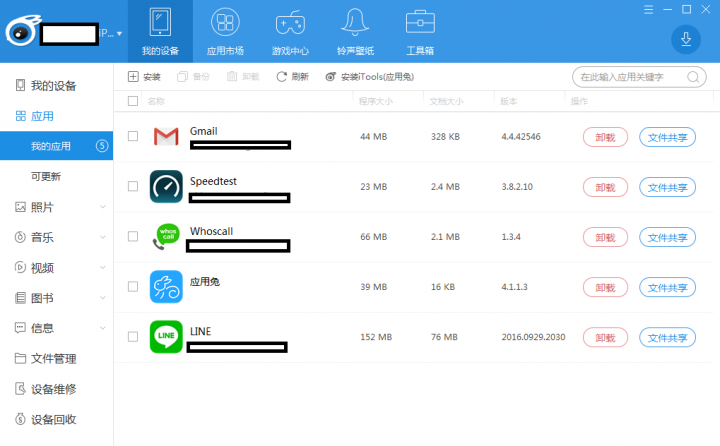Open the 应用市场 app market tab
The height and width of the screenshot is (446, 720).
[225, 31]
